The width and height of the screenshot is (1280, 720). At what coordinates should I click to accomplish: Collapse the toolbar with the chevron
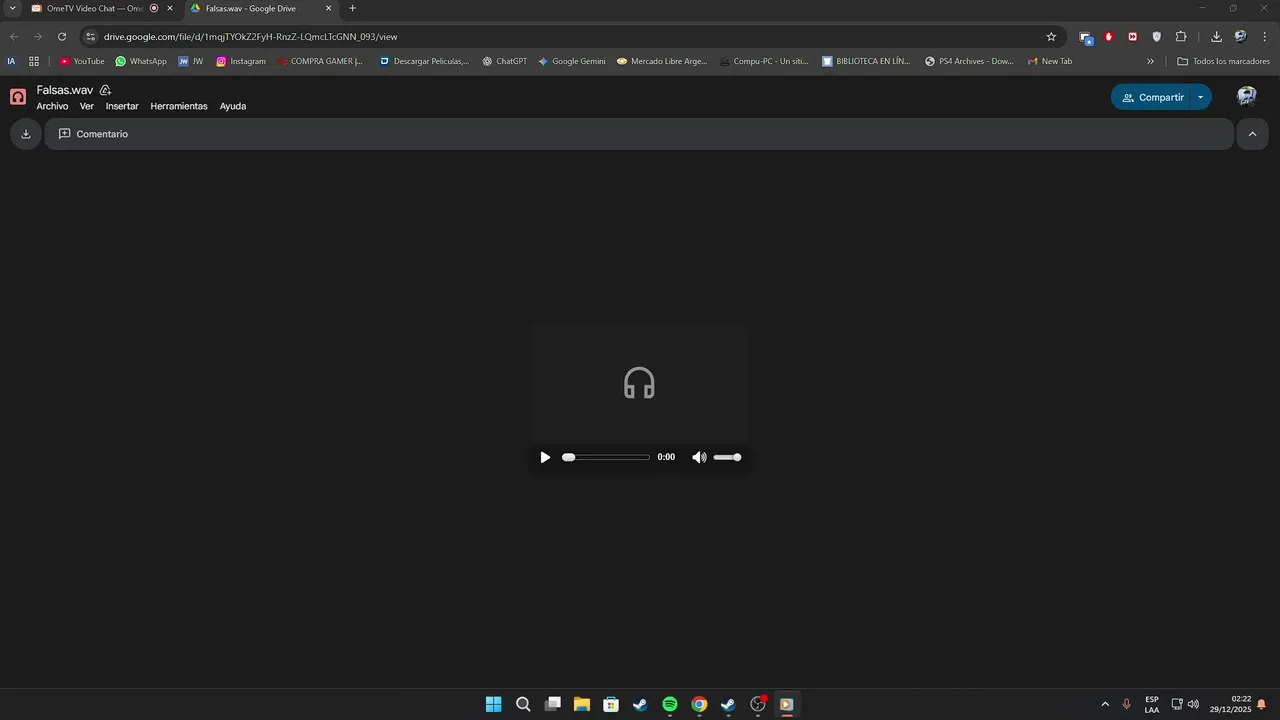pos(1252,134)
